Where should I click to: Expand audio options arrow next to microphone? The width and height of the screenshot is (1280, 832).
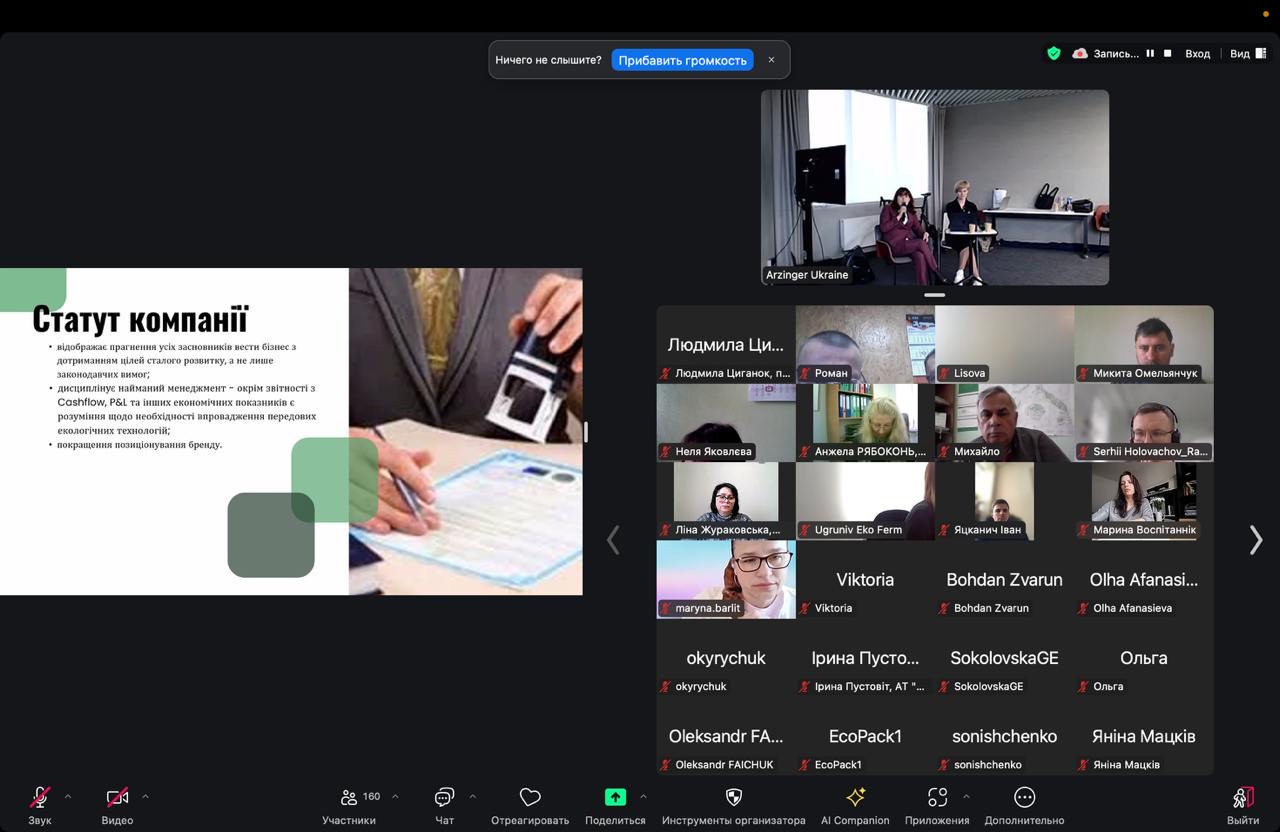[68, 797]
